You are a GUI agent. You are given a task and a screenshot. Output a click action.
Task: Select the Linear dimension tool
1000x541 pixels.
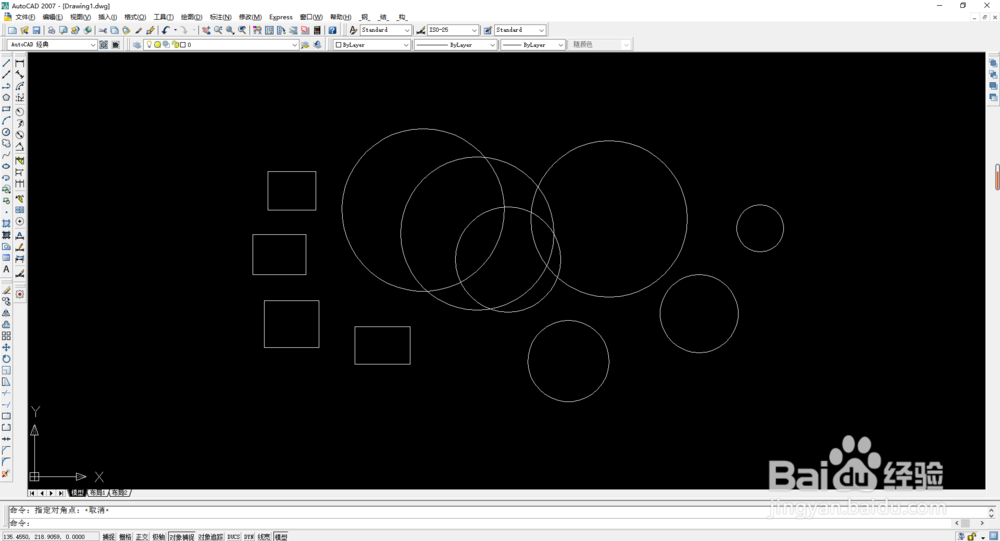[x=20, y=63]
